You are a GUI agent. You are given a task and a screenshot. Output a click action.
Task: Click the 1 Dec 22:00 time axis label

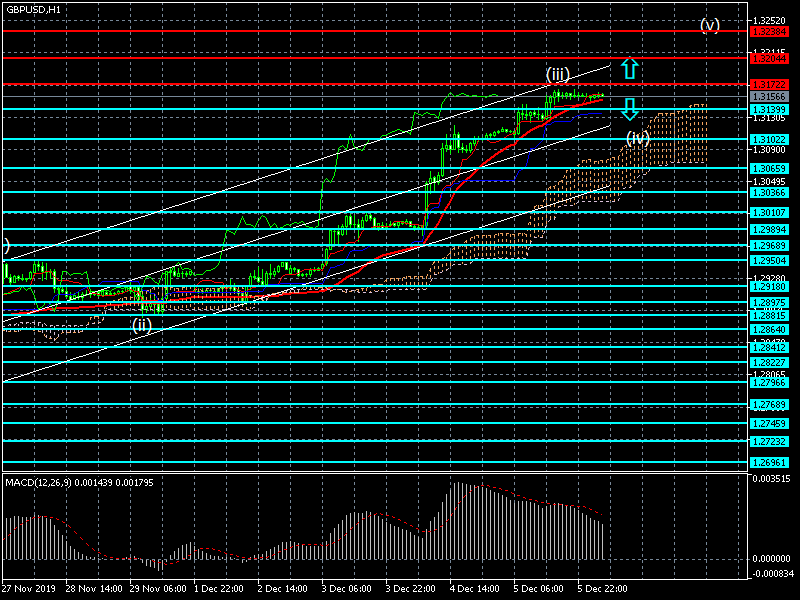(218, 589)
